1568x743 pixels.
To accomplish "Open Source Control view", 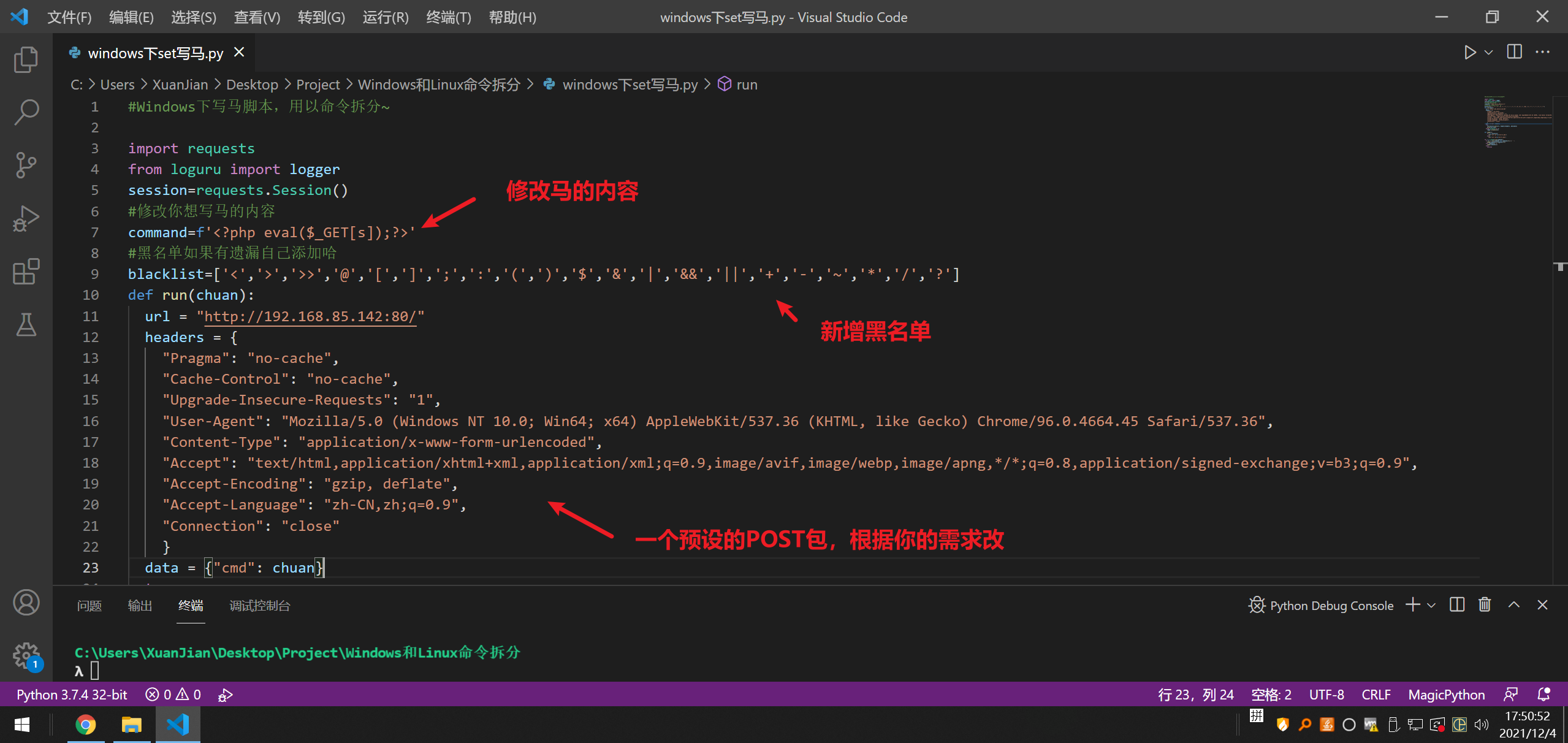I will coord(26,166).
